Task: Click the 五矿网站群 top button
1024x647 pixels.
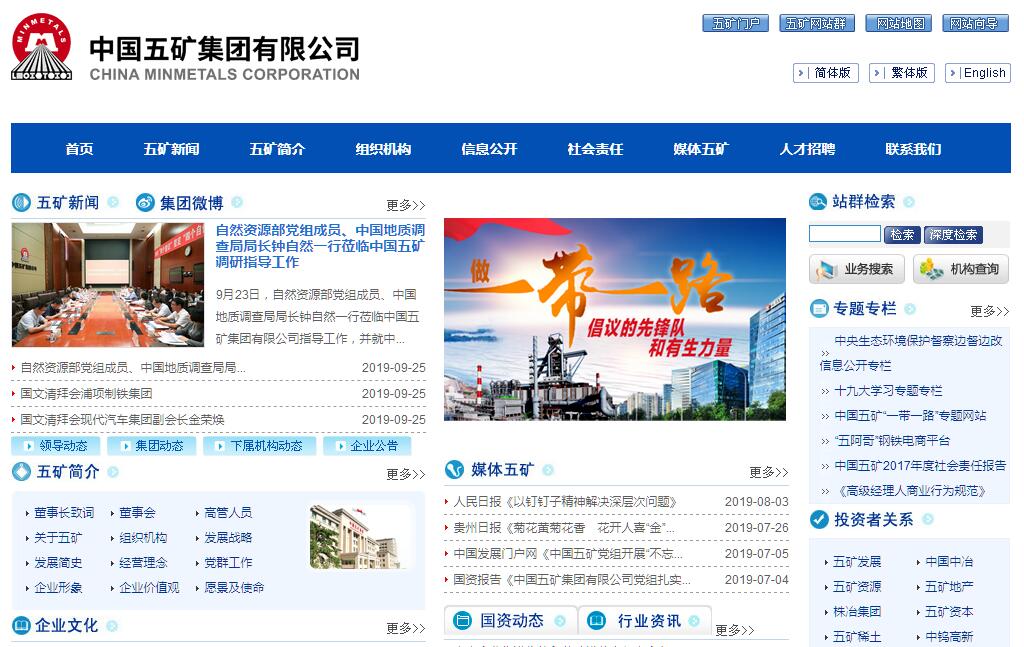Action: [x=816, y=24]
